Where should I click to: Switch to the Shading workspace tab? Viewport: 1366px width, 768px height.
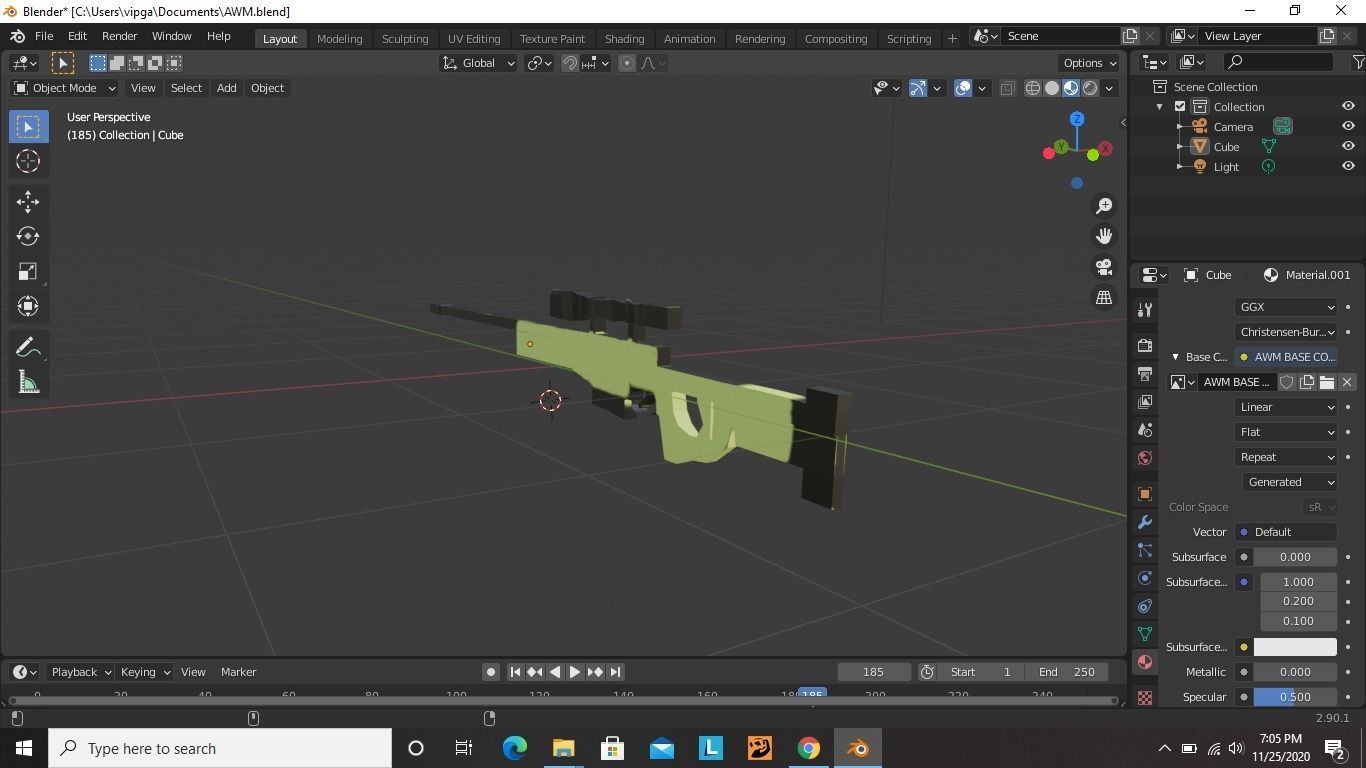624,38
